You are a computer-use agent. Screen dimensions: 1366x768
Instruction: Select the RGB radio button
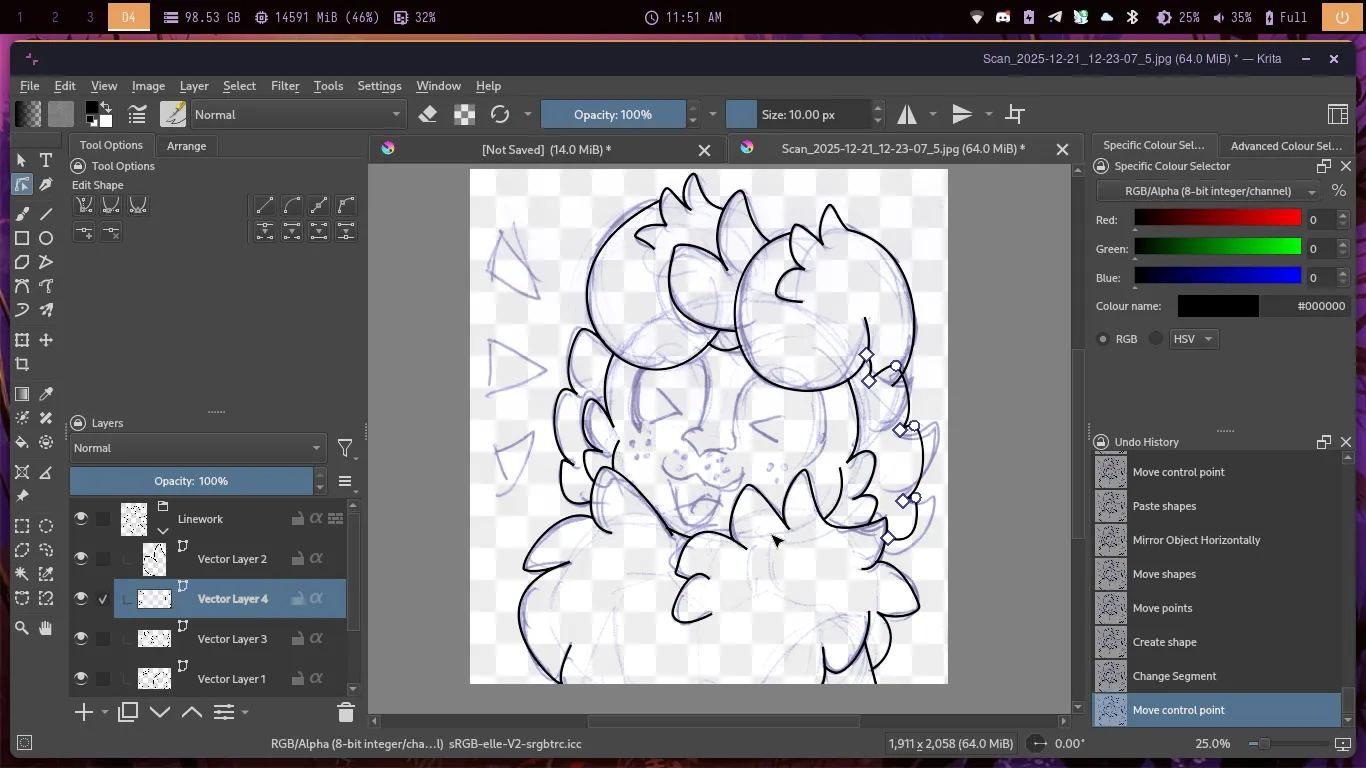click(x=1103, y=339)
